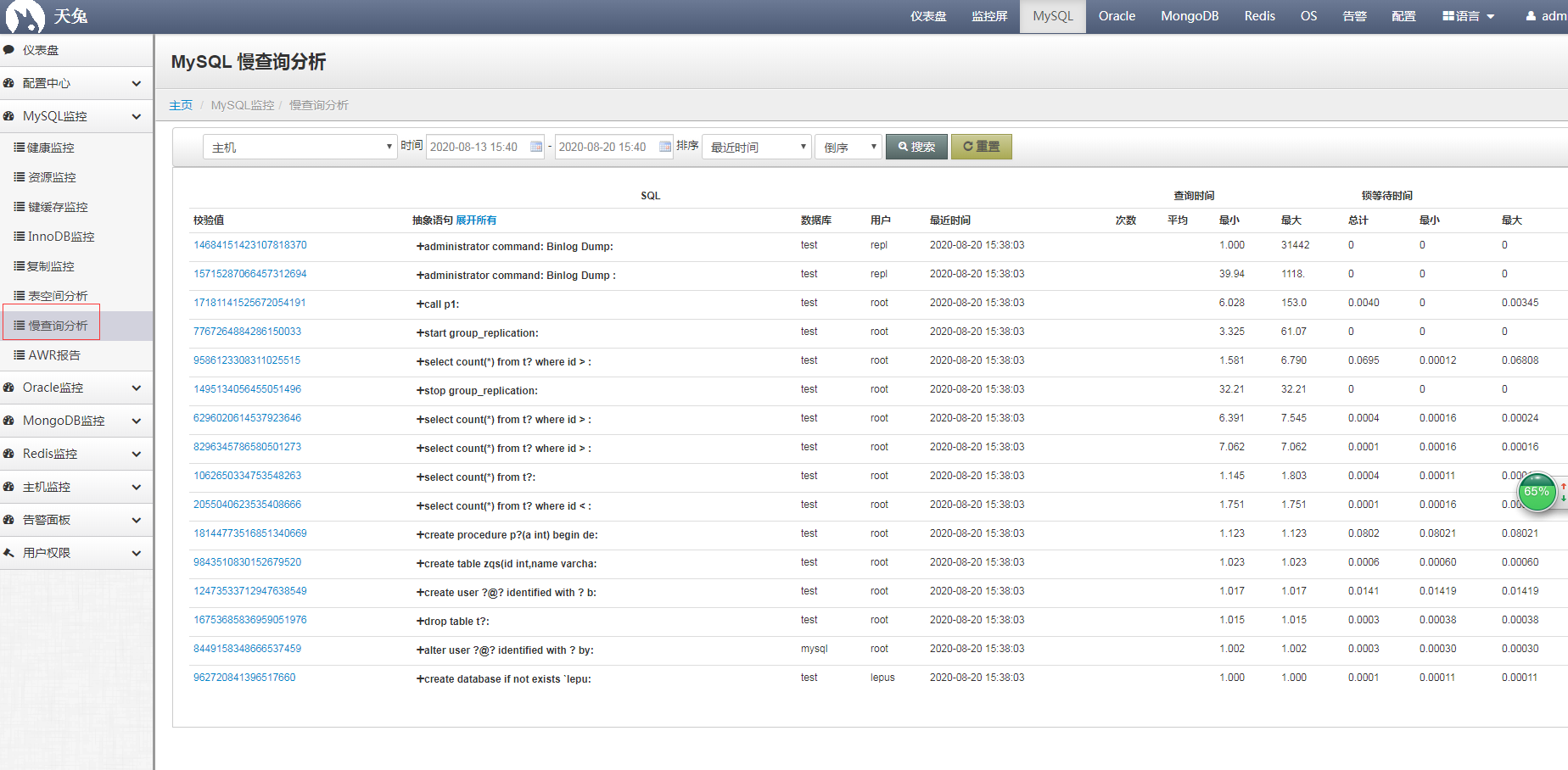The width and height of the screenshot is (1568, 770).
Task: Click list icon beside AWR报告
Action: coord(19,355)
